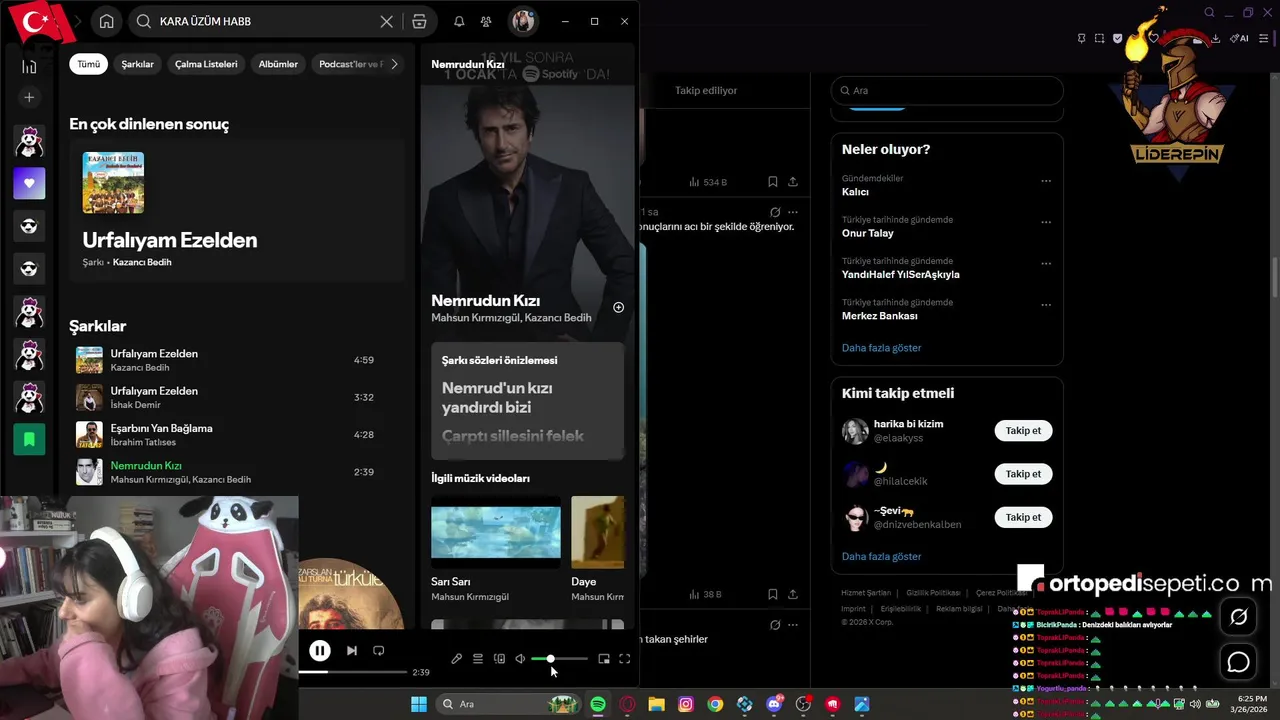Skip to the next track
The image size is (1280, 720).
(x=352, y=650)
